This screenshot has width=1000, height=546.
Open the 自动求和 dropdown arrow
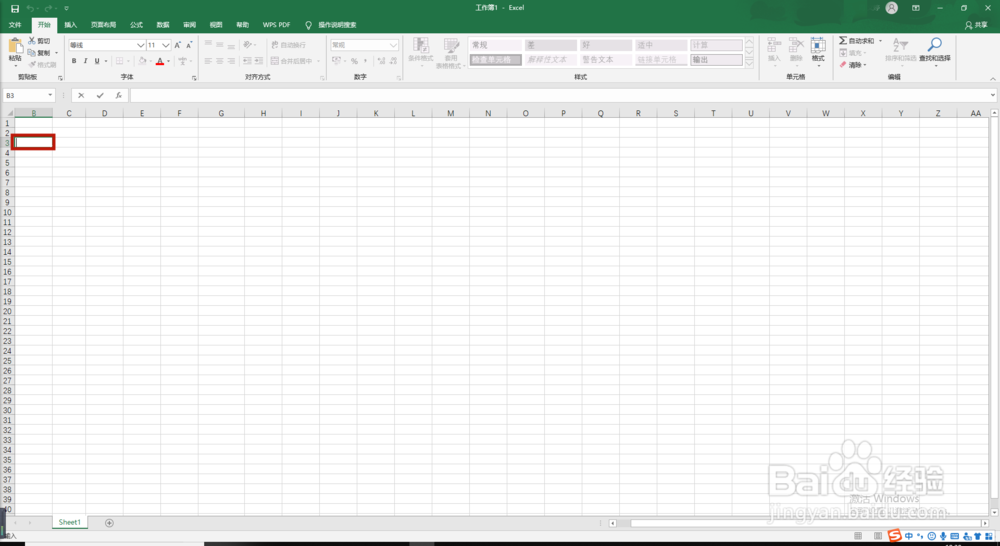[880, 41]
